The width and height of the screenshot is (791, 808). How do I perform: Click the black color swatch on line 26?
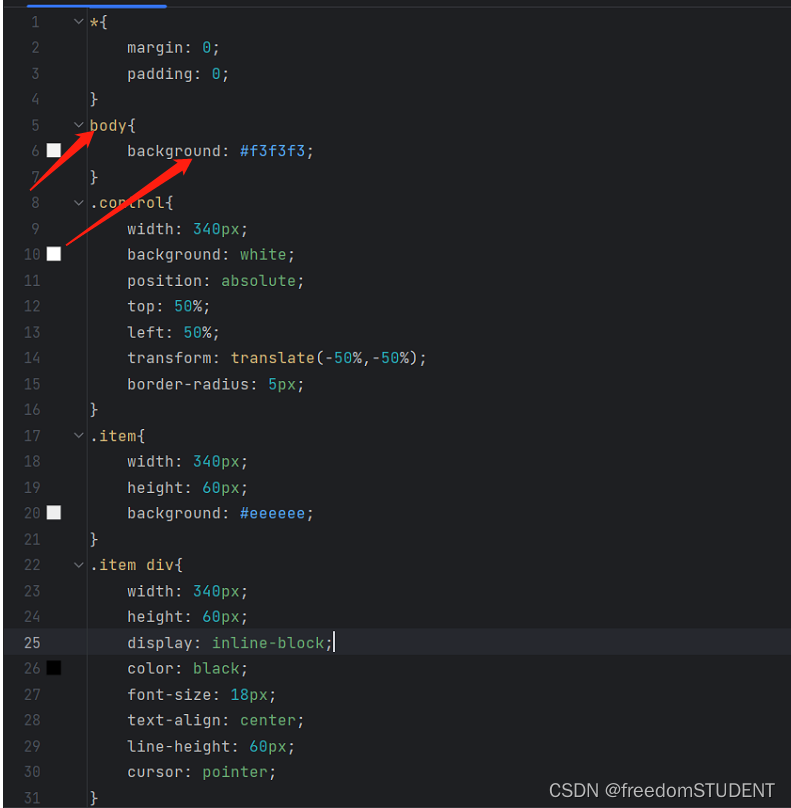[x=54, y=668]
